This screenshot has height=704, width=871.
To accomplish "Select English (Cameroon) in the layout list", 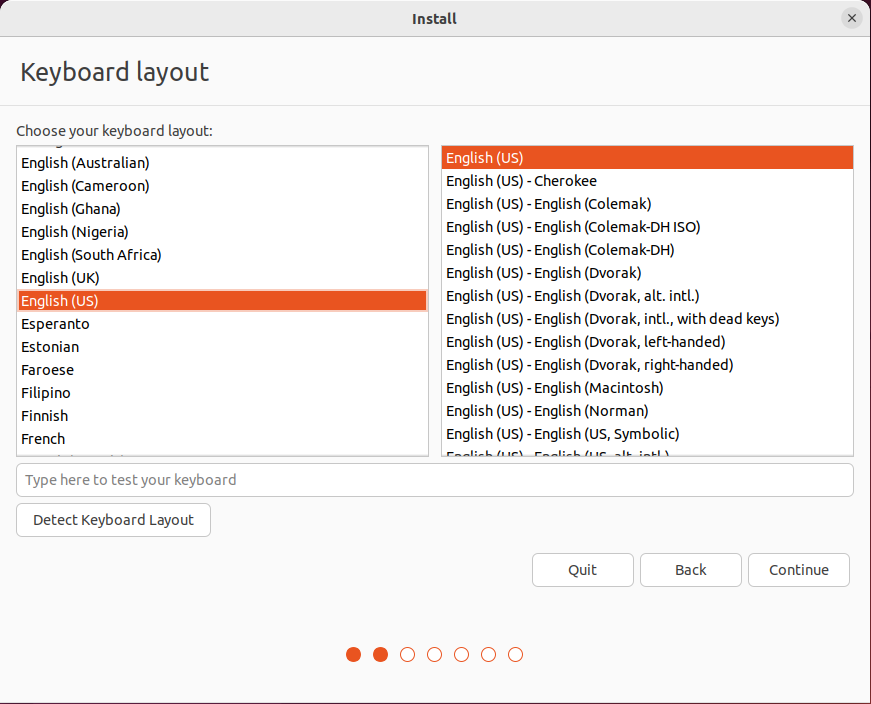I will tap(222, 186).
